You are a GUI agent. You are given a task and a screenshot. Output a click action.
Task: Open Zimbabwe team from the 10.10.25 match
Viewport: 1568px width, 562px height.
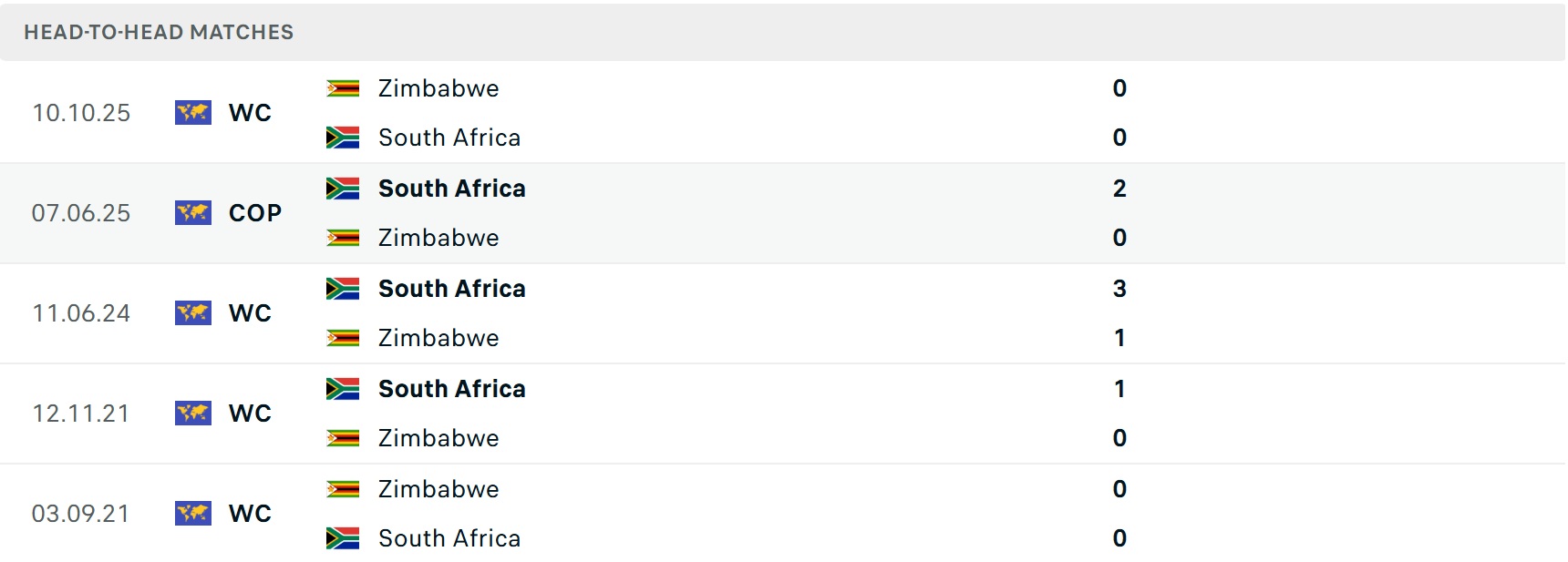point(438,88)
